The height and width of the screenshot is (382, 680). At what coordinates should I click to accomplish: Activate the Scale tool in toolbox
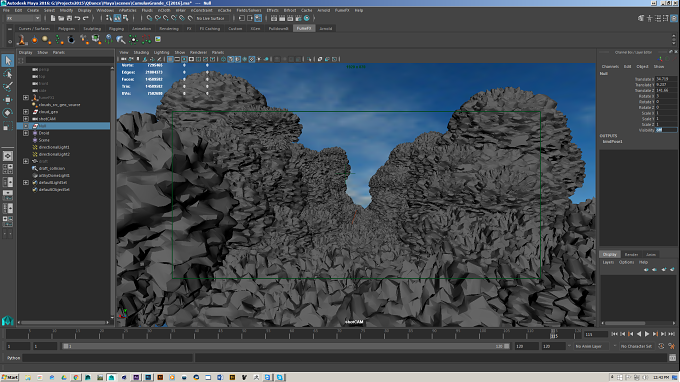click(x=8, y=127)
